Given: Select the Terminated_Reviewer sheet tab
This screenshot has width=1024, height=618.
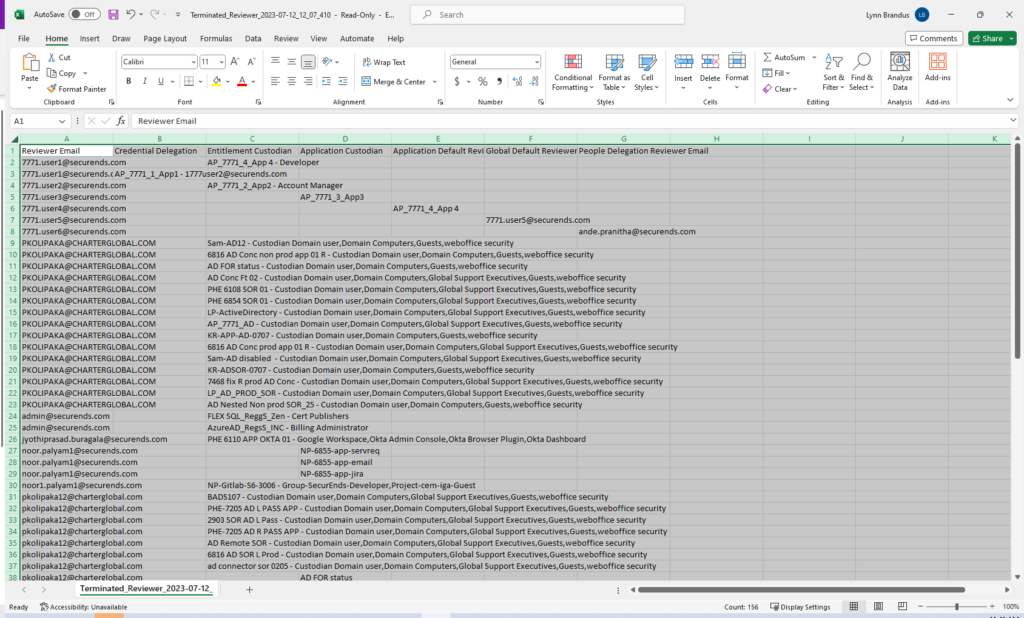Looking at the screenshot, I should [145, 589].
